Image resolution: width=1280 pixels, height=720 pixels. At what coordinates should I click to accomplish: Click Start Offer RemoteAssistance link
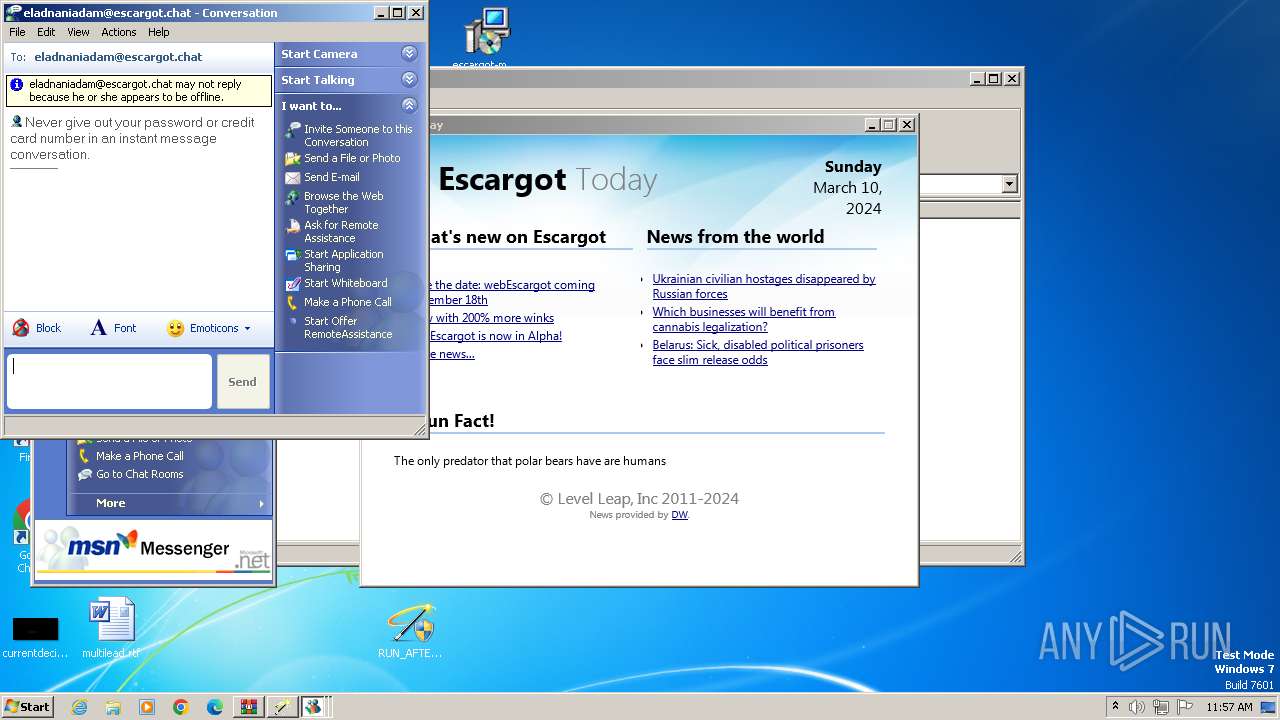click(348, 328)
